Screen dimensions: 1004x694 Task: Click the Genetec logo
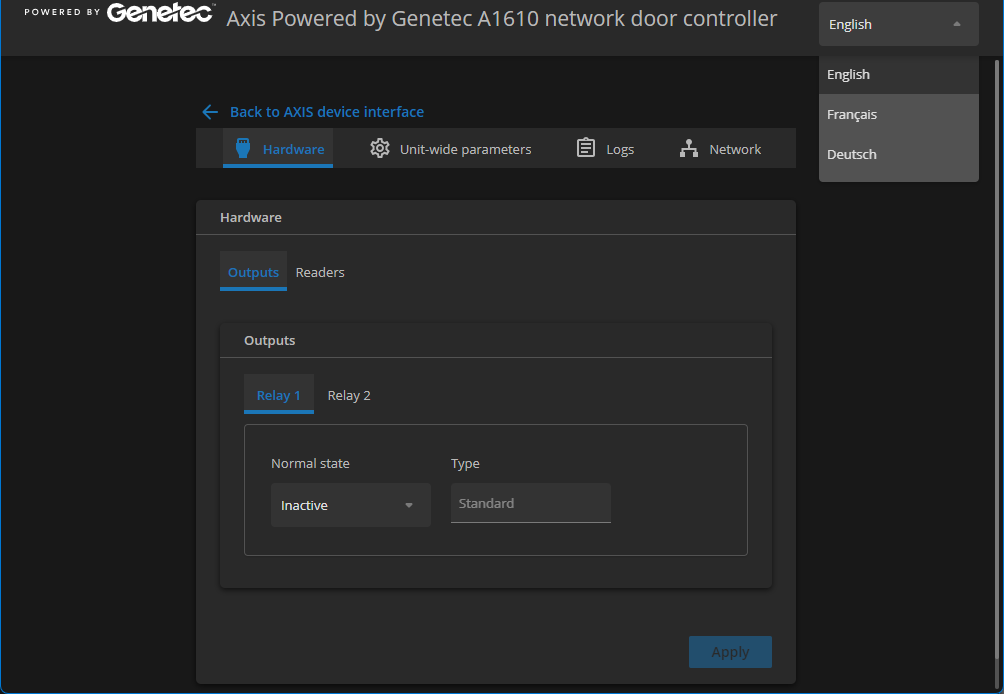coord(160,13)
